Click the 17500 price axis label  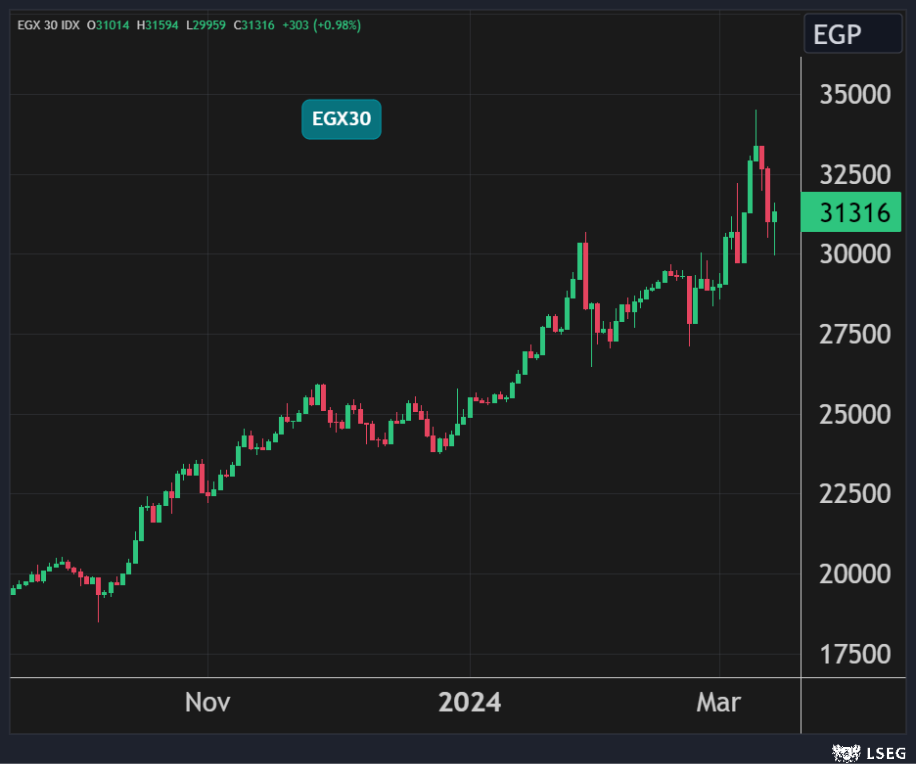coord(855,654)
